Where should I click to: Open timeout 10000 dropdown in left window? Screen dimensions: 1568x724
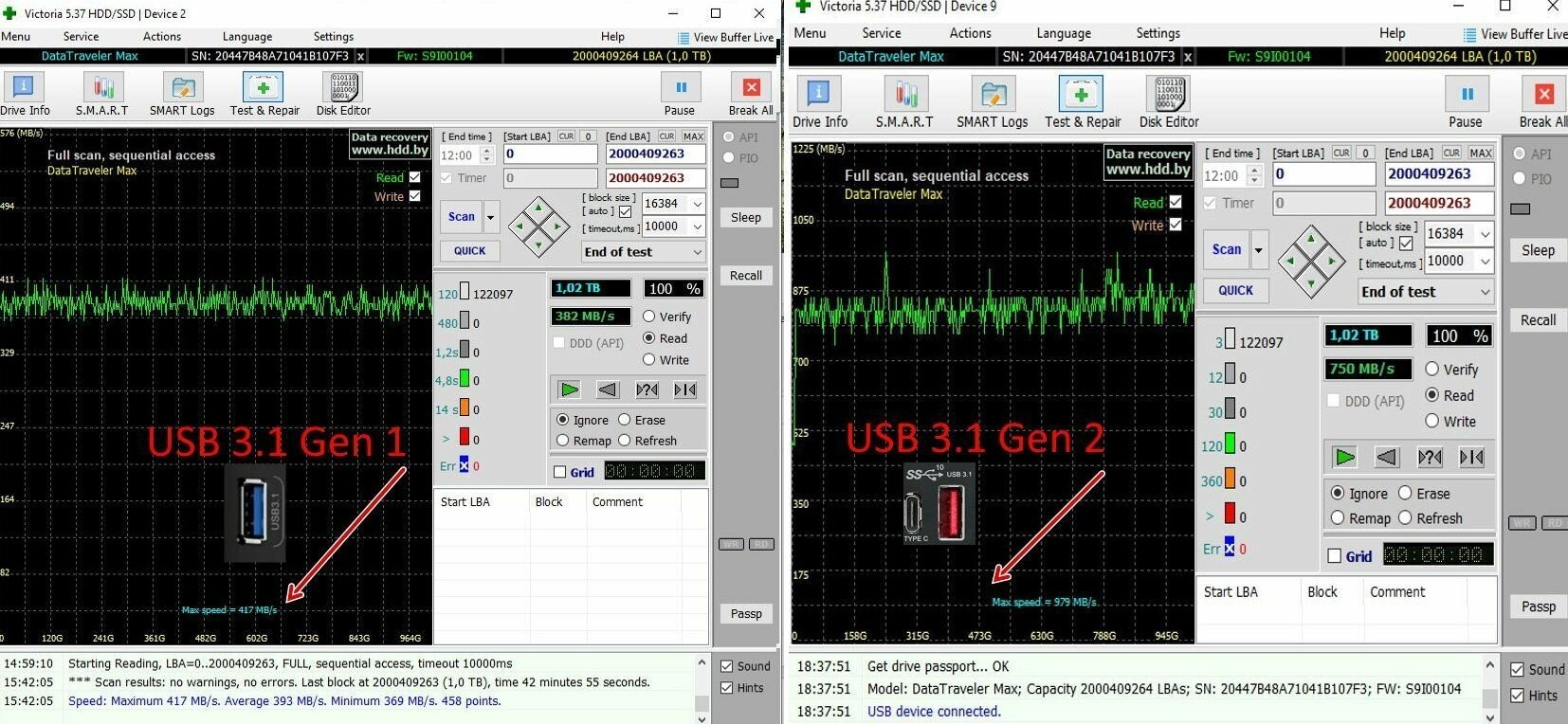698,226
